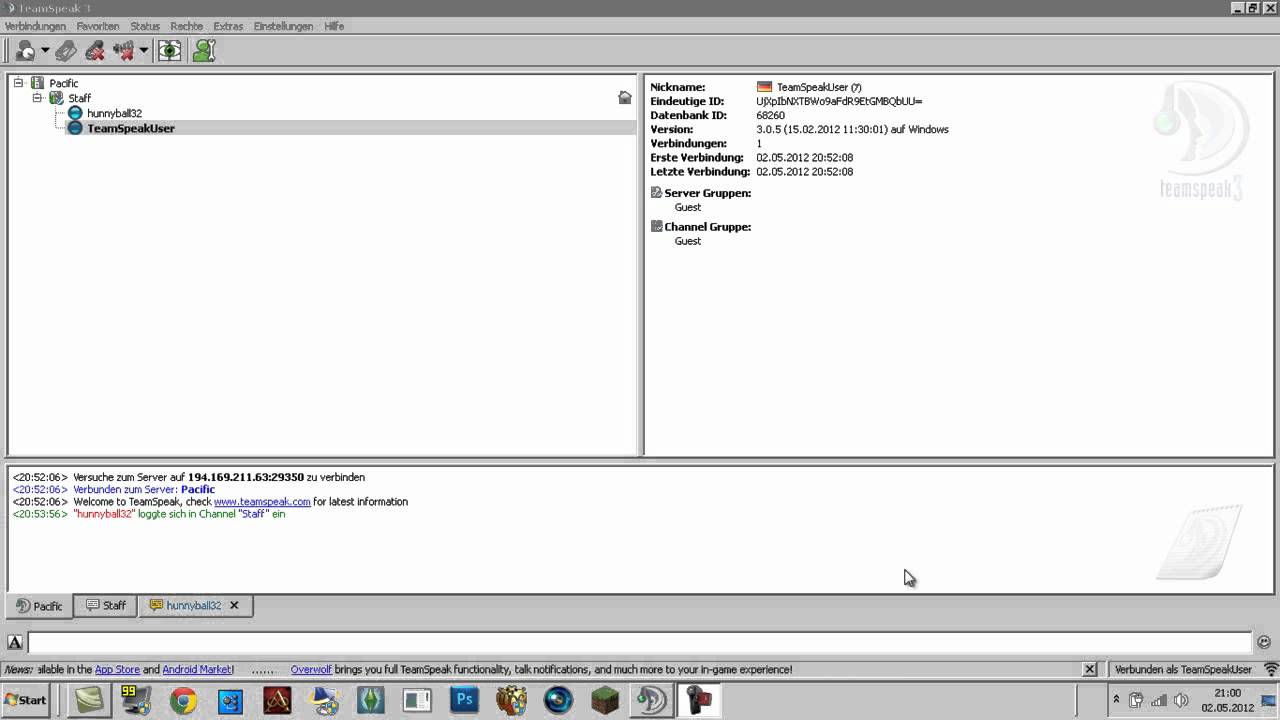This screenshot has width=1280, height=720.
Task: Click the Connect to server toolbar icon
Action: (x=25, y=50)
